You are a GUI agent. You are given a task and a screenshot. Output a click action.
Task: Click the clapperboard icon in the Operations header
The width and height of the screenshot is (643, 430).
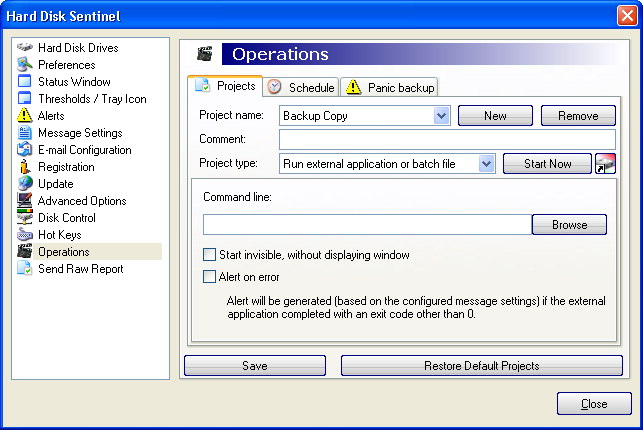click(205, 54)
